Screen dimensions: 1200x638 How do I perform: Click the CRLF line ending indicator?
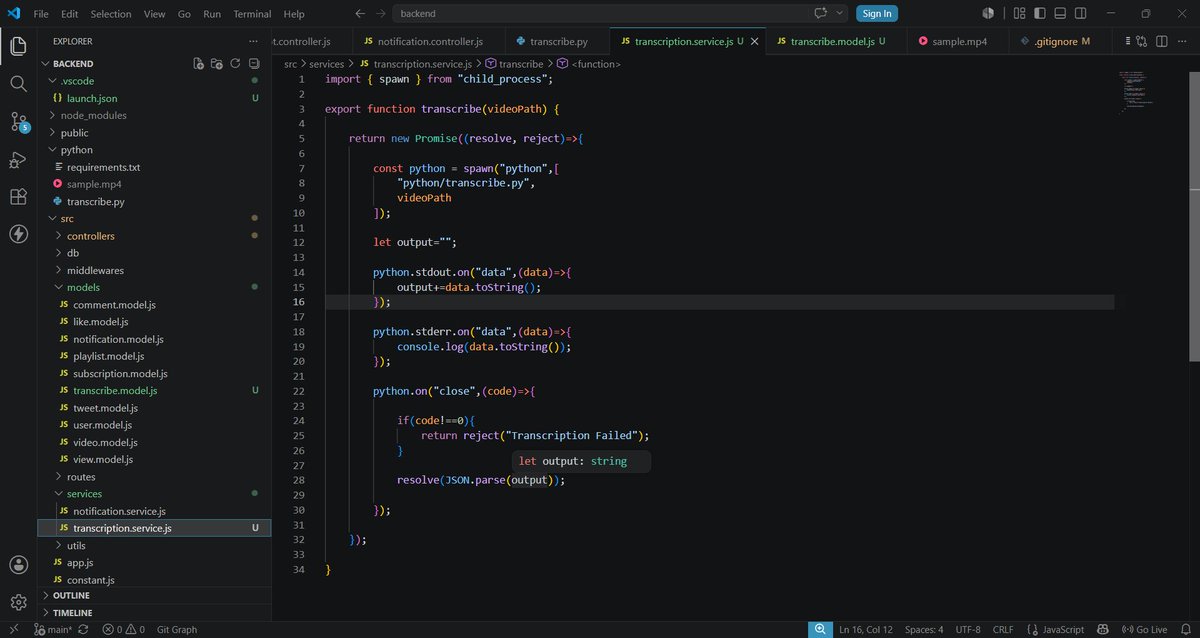click(1003, 629)
